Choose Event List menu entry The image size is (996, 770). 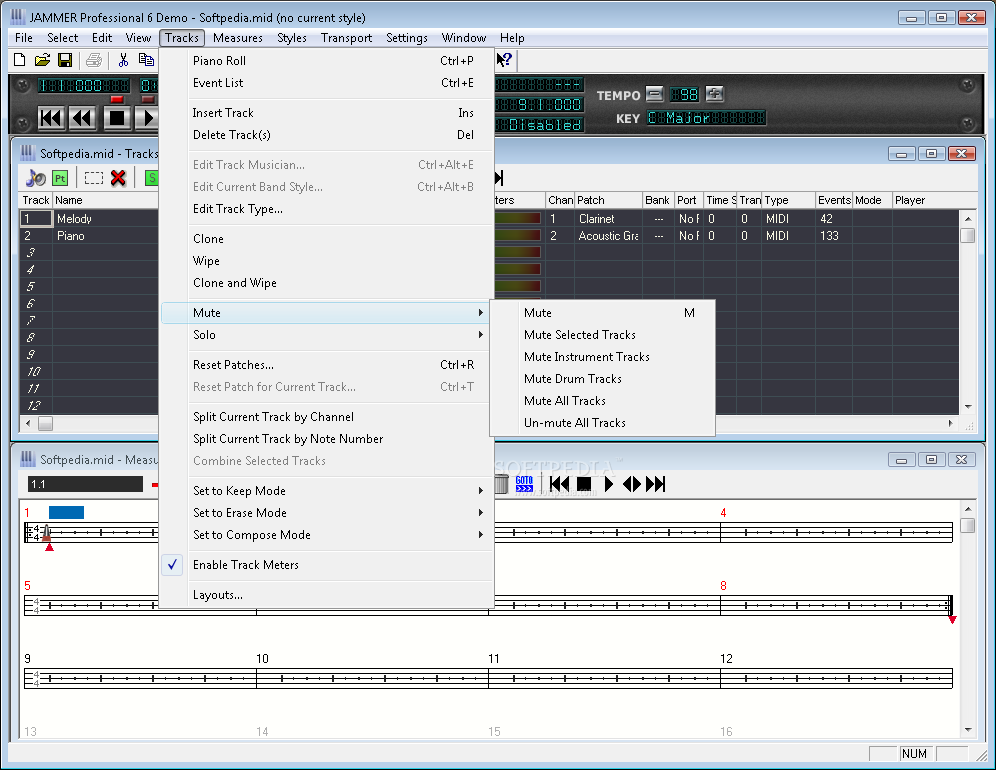click(x=326, y=83)
